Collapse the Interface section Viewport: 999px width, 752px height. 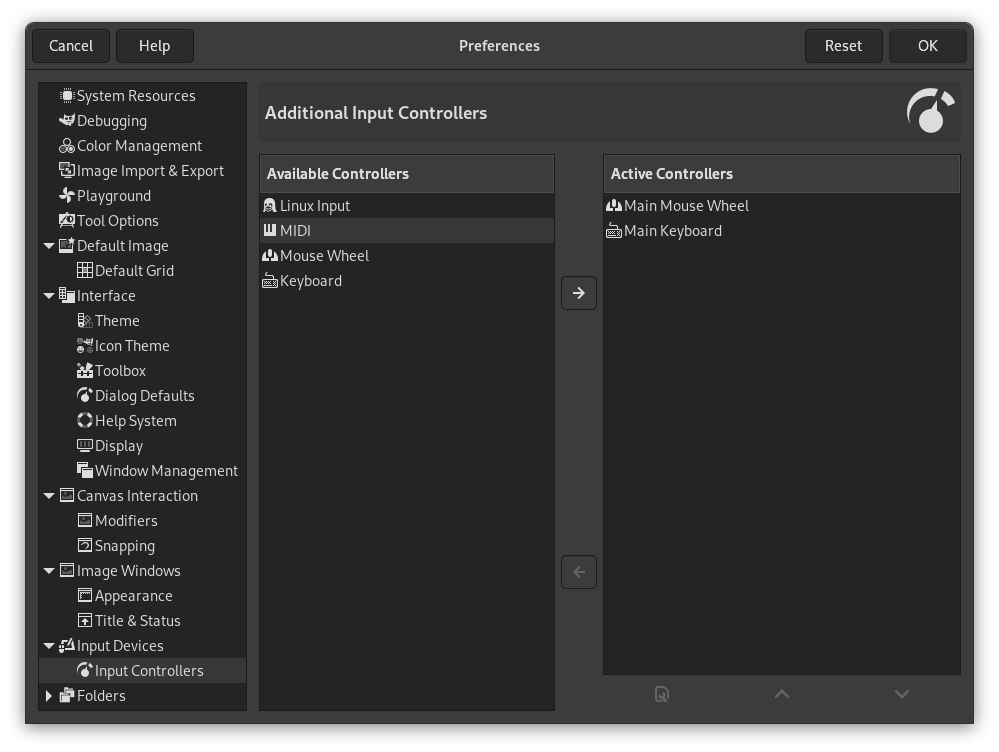click(49, 295)
